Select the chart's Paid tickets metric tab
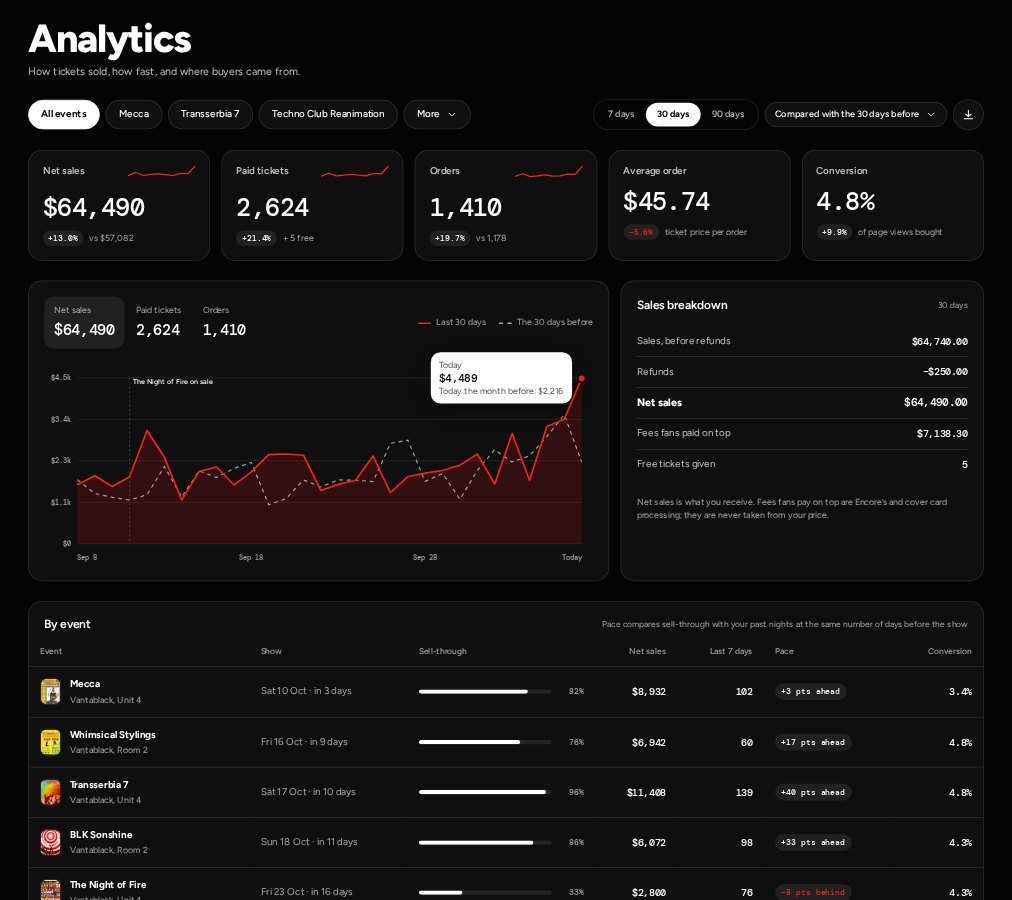The image size is (1012, 900). [158, 322]
